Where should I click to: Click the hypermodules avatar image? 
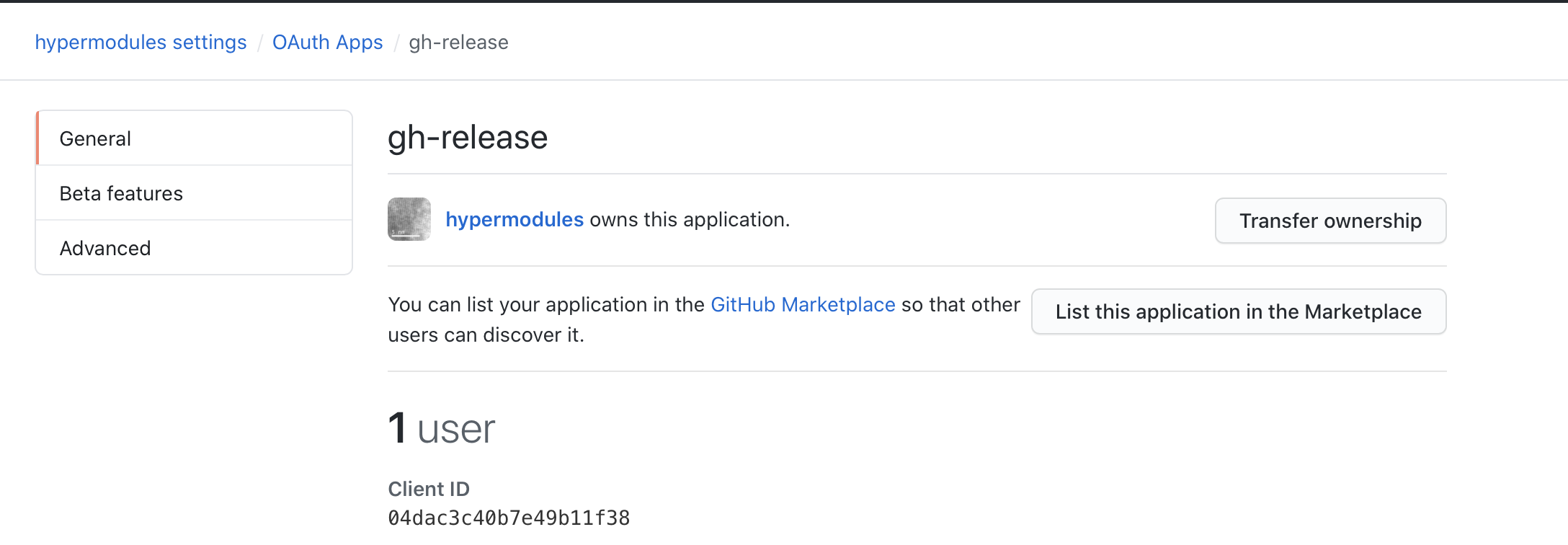[409, 219]
